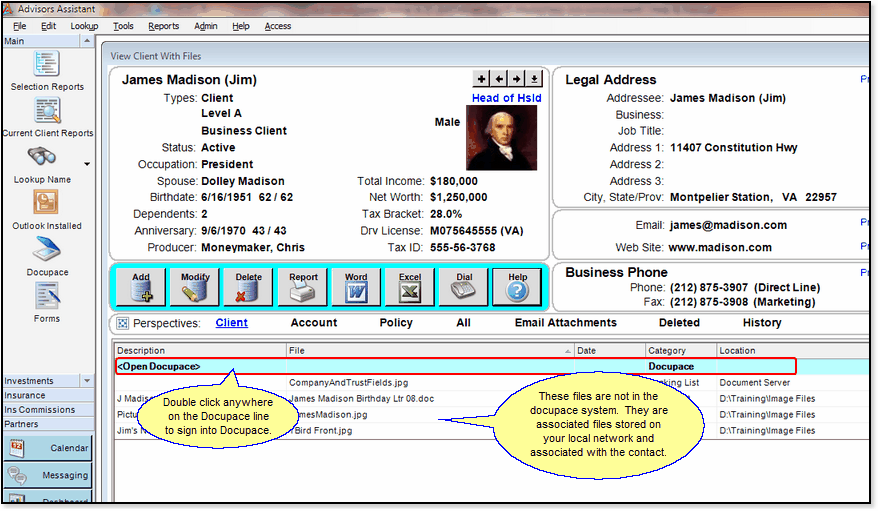Screen dimensions: 878x511
Task: Switch to the Email Attachments perspective
Action: point(566,323)
